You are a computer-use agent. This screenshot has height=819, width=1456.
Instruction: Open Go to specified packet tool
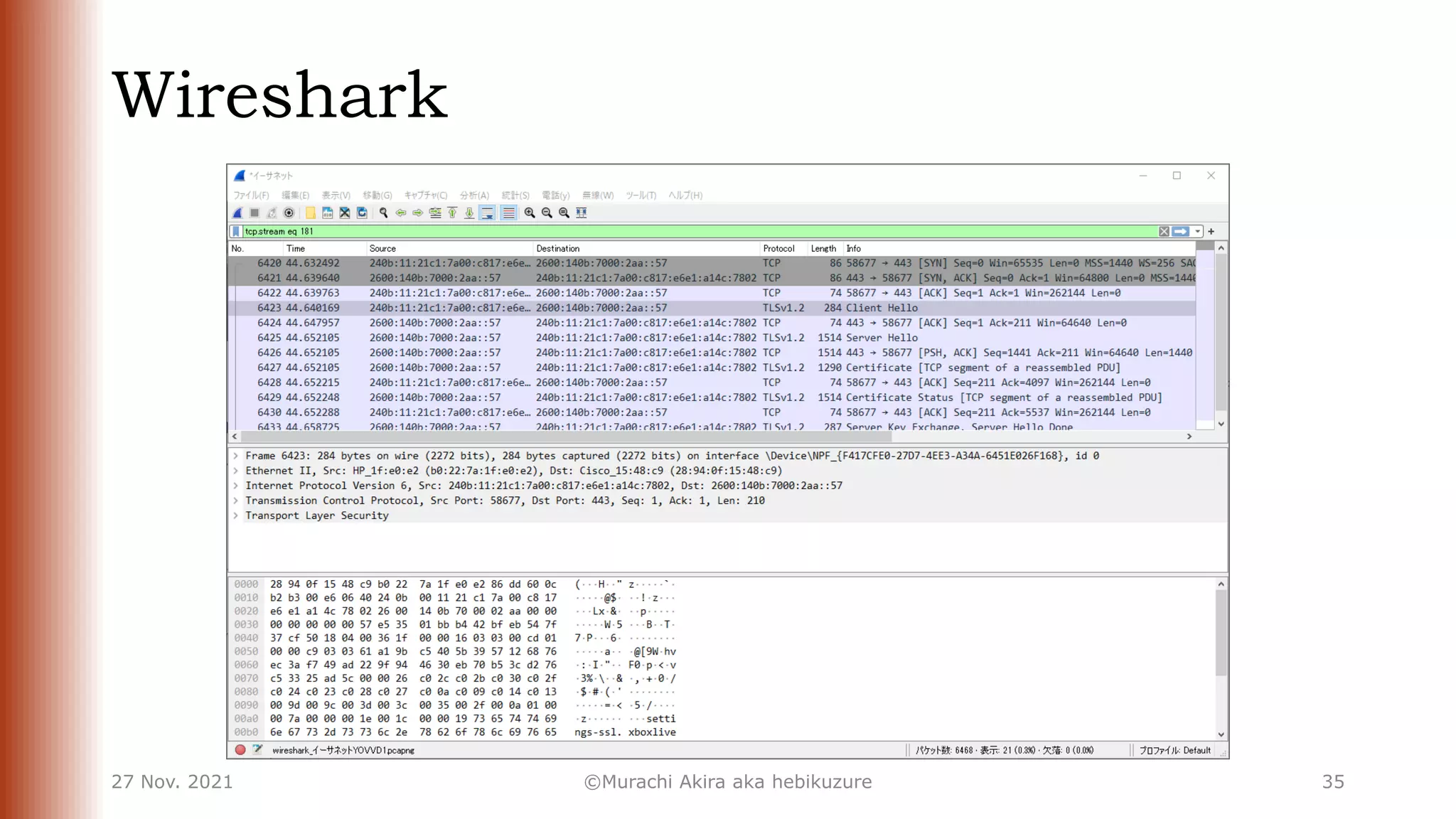click(435, 213)
